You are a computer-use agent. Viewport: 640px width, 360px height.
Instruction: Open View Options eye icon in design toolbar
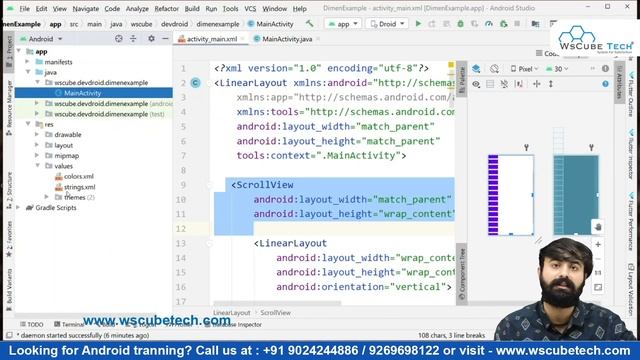(x=476, y=84)
